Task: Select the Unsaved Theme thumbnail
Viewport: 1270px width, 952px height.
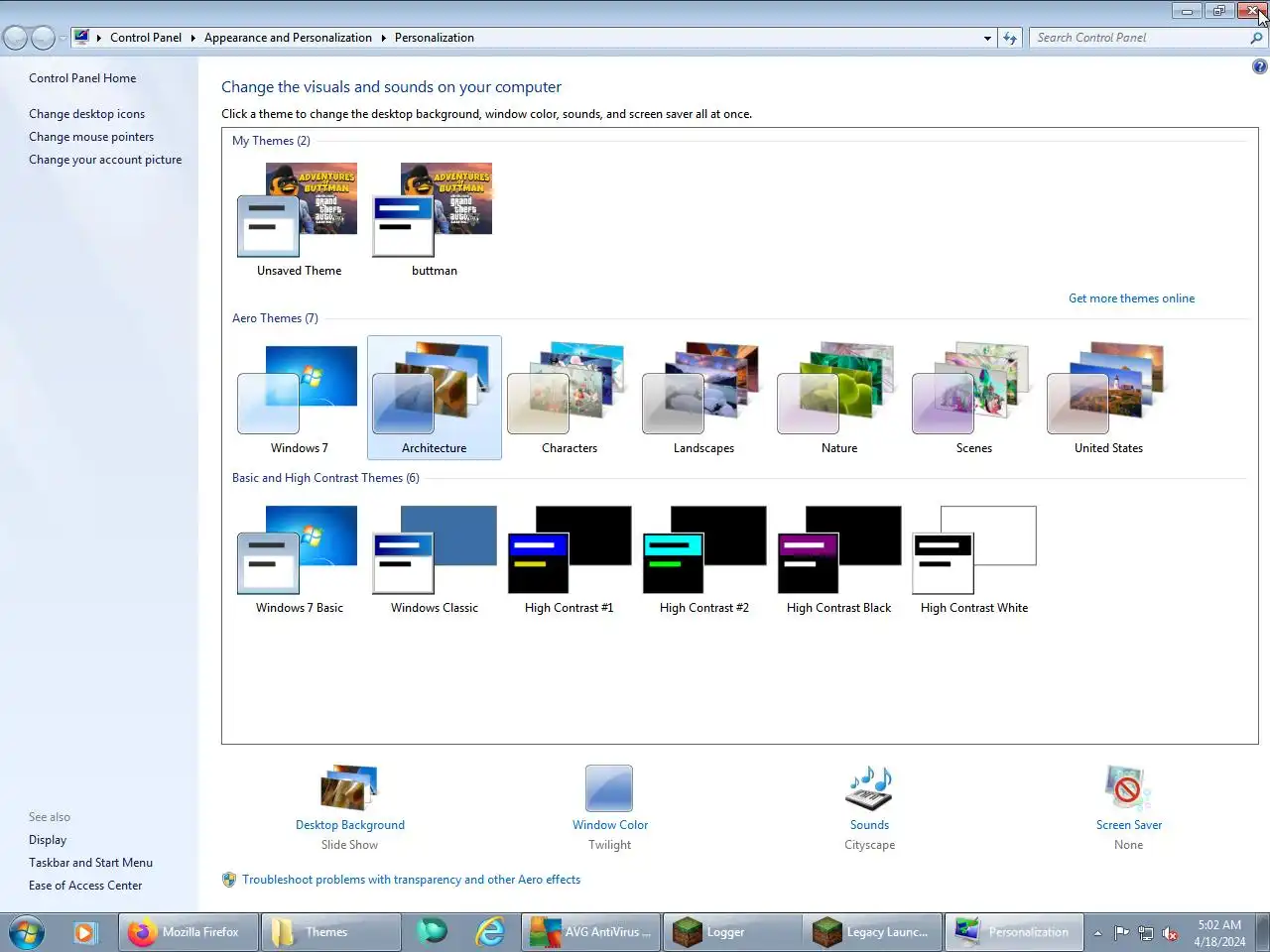Action: [x=299, y=220]
